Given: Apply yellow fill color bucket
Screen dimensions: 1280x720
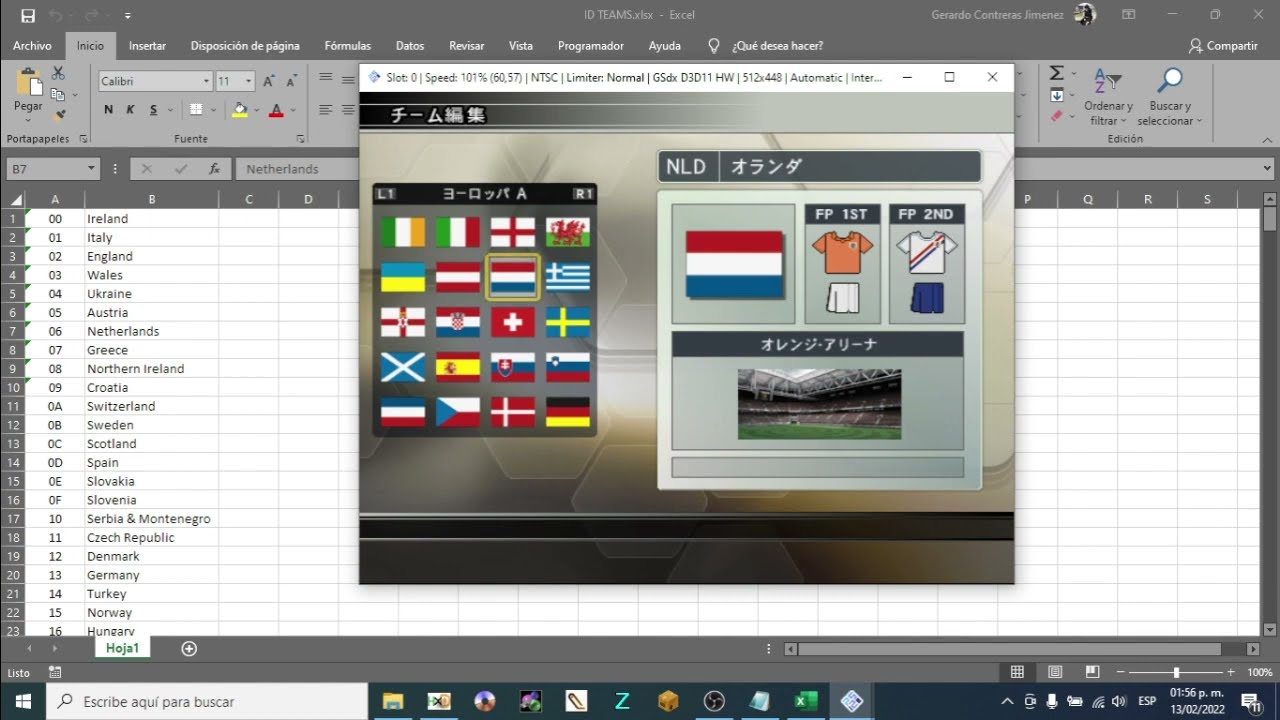Looking at the screenshot, I should pos(239,110).
